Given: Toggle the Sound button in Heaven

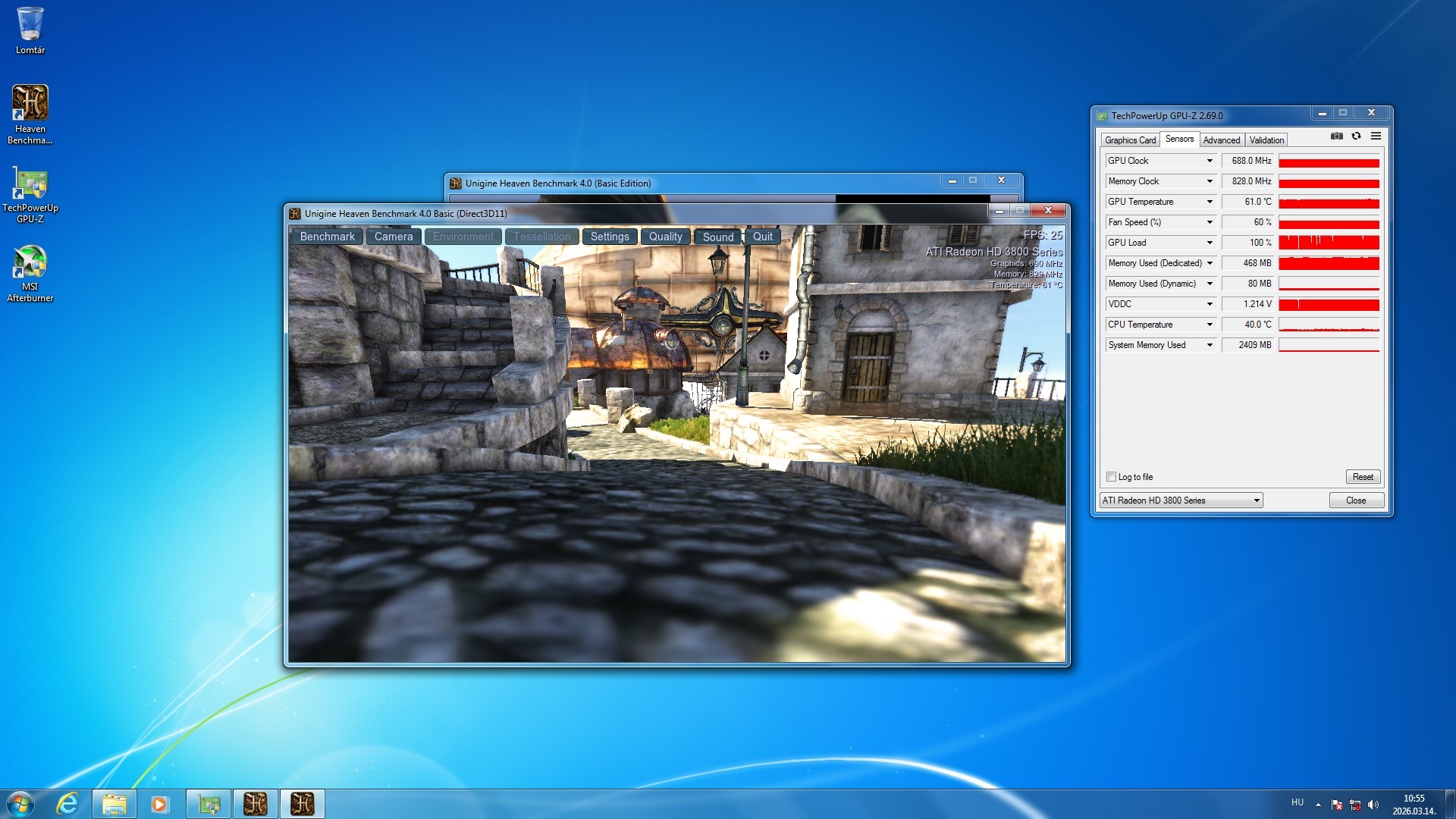Looking at the screenshot, I should [717, 237].
